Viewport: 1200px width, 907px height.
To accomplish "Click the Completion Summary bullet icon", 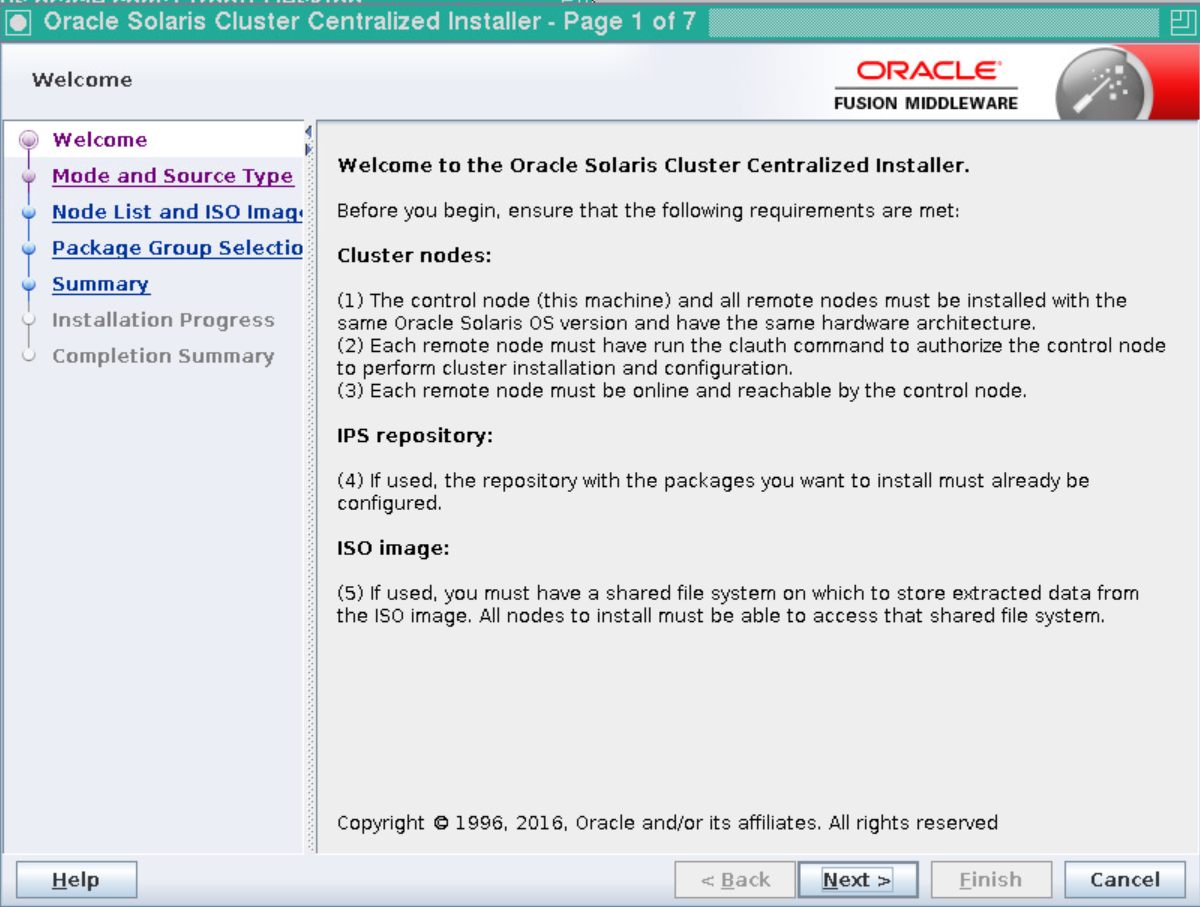I will tap(29, 356).
